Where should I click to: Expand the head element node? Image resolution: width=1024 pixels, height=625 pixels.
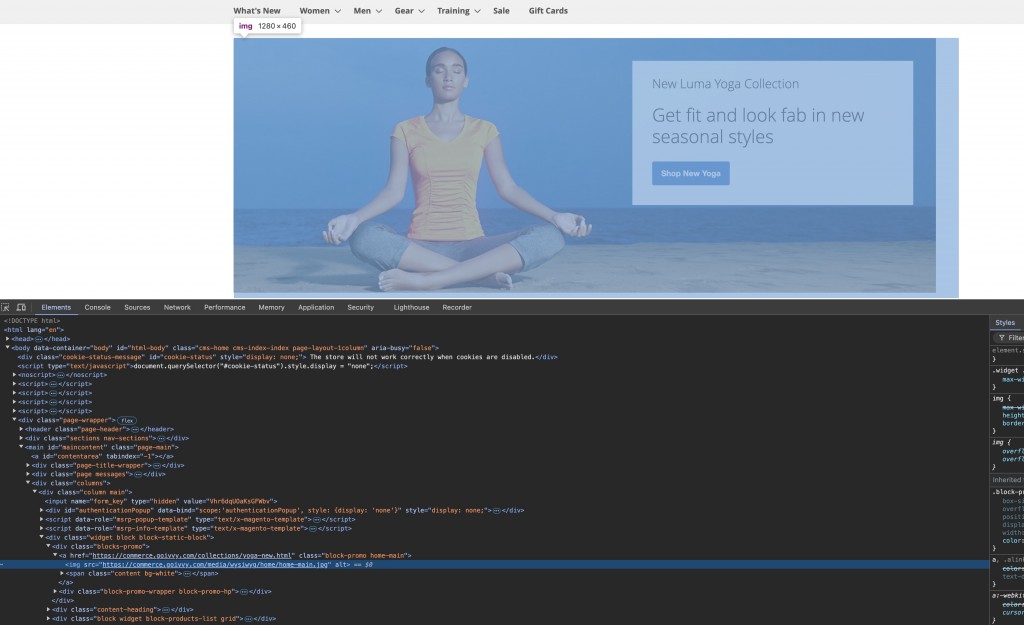point(8,338)
